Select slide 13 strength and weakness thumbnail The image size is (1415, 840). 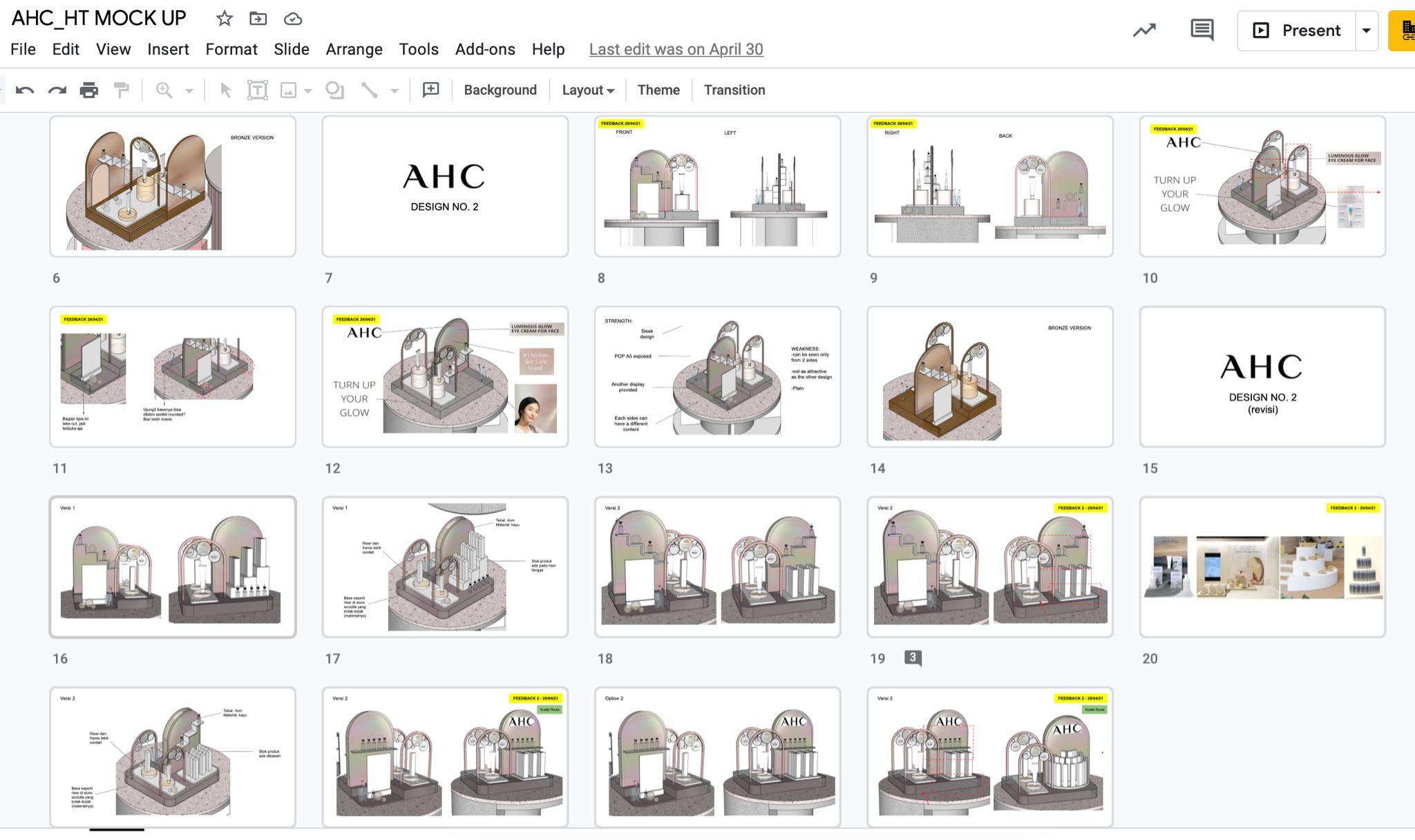717,376
